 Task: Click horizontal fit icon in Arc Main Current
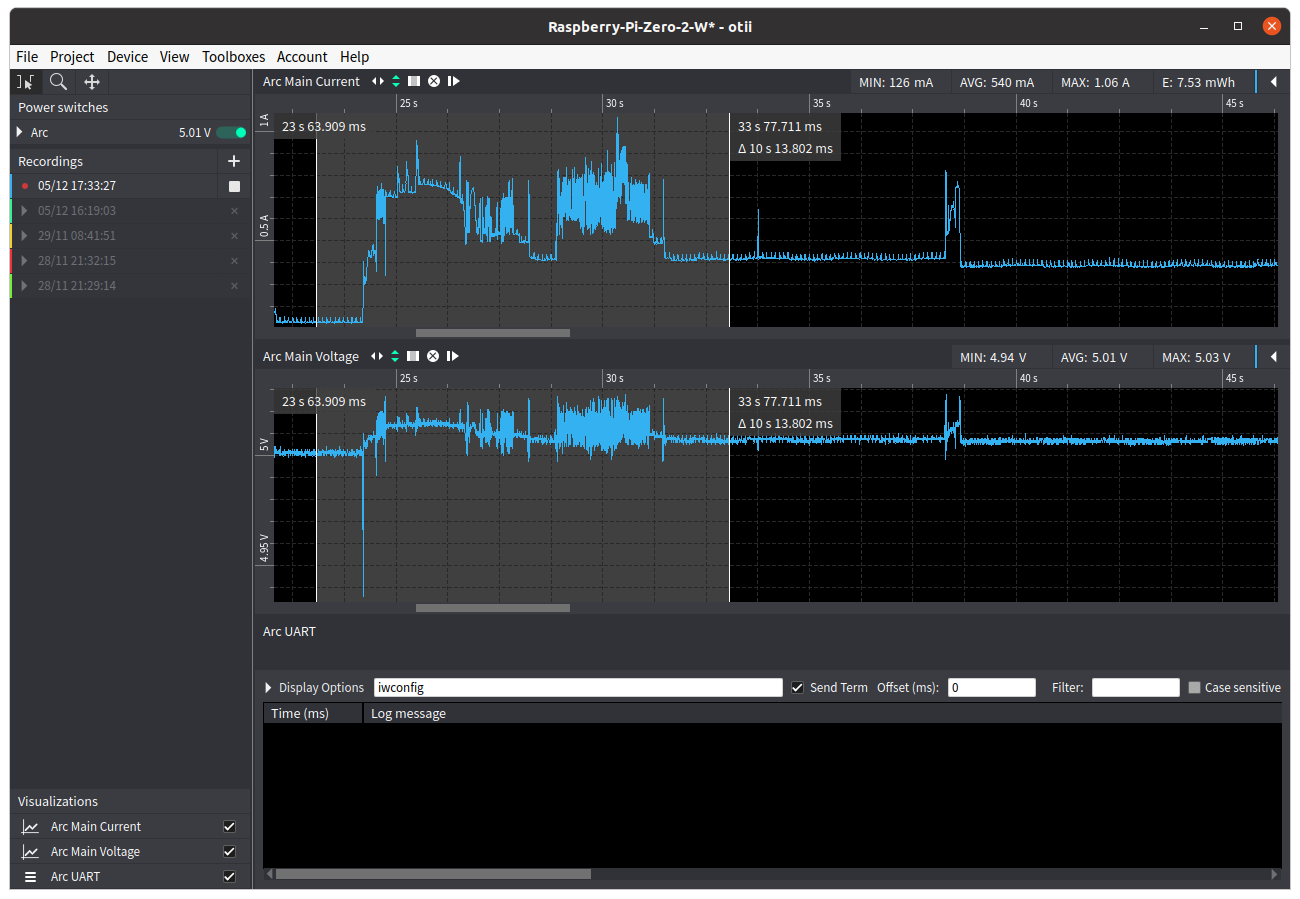377,82
